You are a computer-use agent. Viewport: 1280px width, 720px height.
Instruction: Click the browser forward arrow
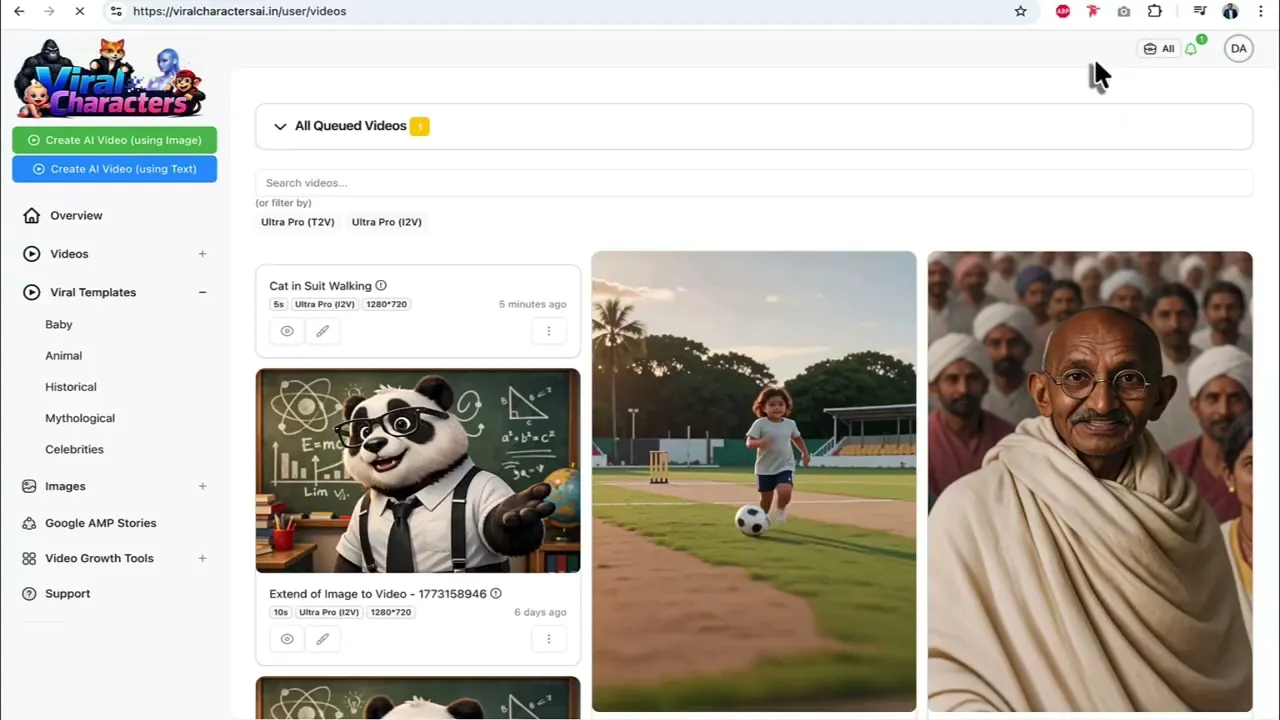49,11
